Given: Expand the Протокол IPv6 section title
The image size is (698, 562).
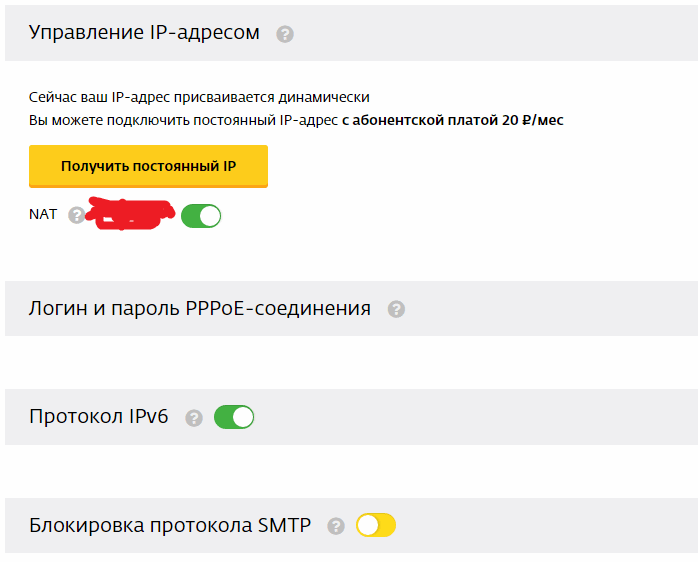Looking at the screenshot, I should (101, 417).
